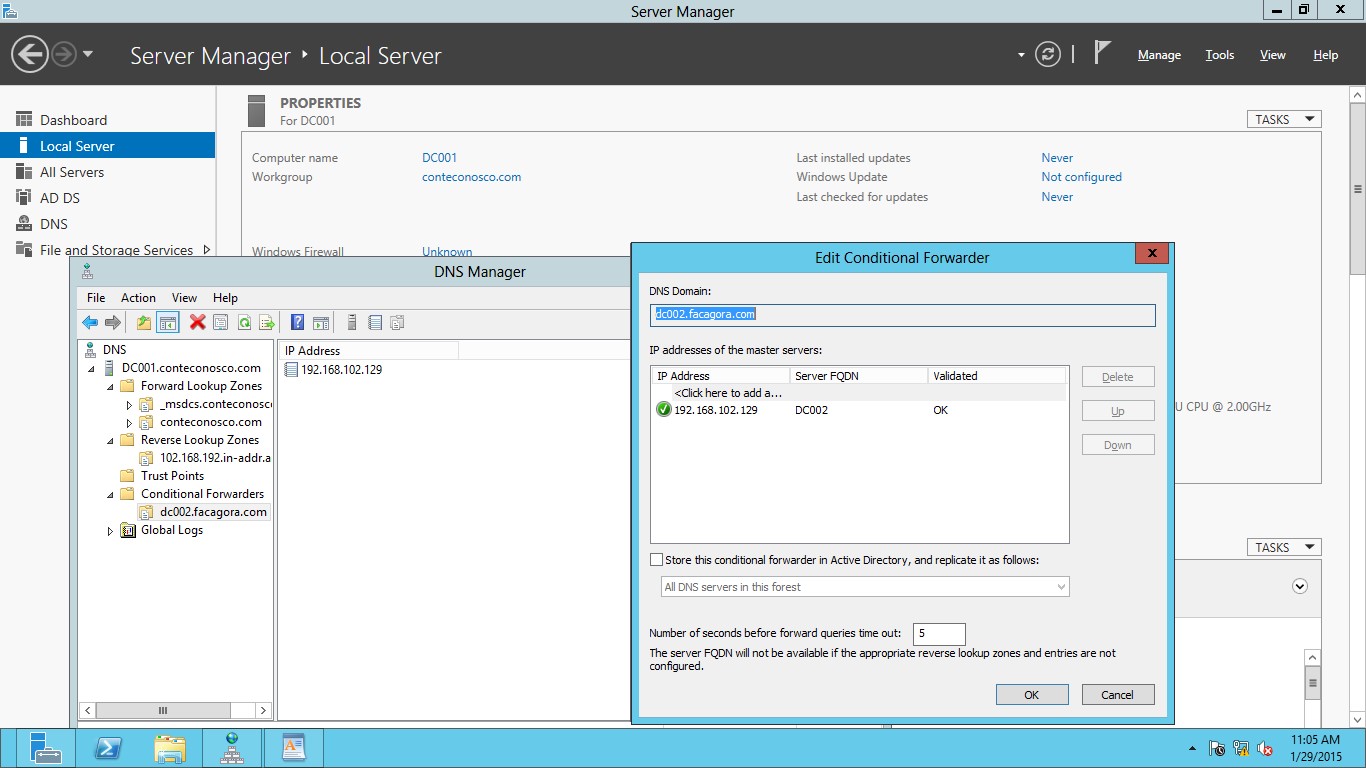
Task: Expand the Global Logs tree node
Action: click(110, 530)
